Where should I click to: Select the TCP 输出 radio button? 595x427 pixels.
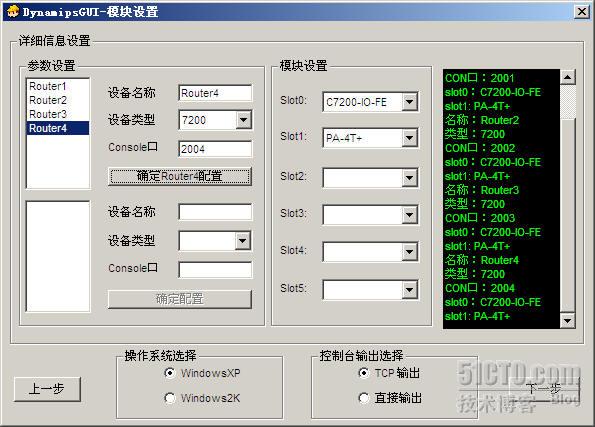click(364, 373)
